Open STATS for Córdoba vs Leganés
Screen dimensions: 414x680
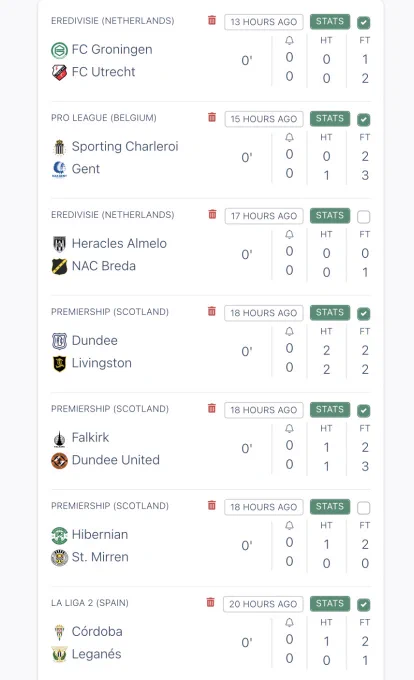pyautogui.click(x=330, y=603)
